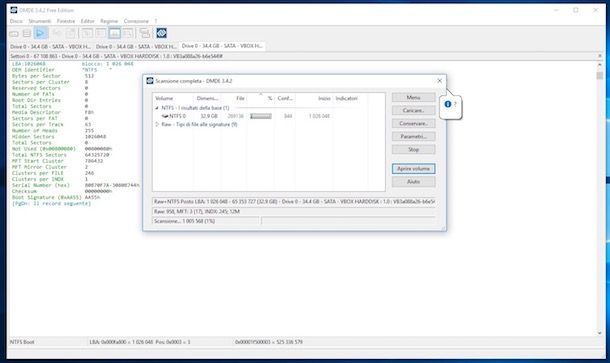This screenshot has width=610, height=363.
Task: Click the Serial Number (hex) row
Action: (75, 185)
